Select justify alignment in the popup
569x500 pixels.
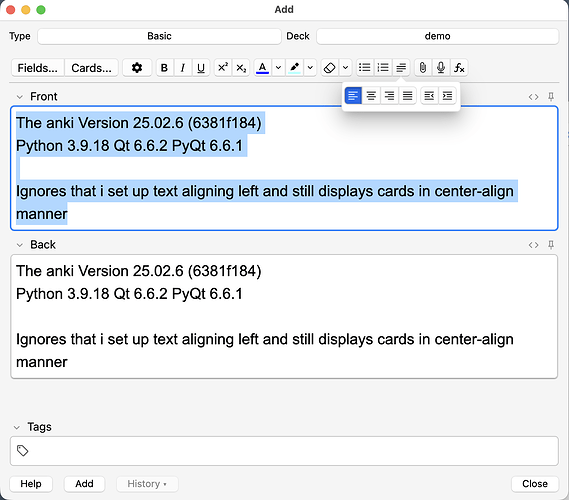click(408, 96)
